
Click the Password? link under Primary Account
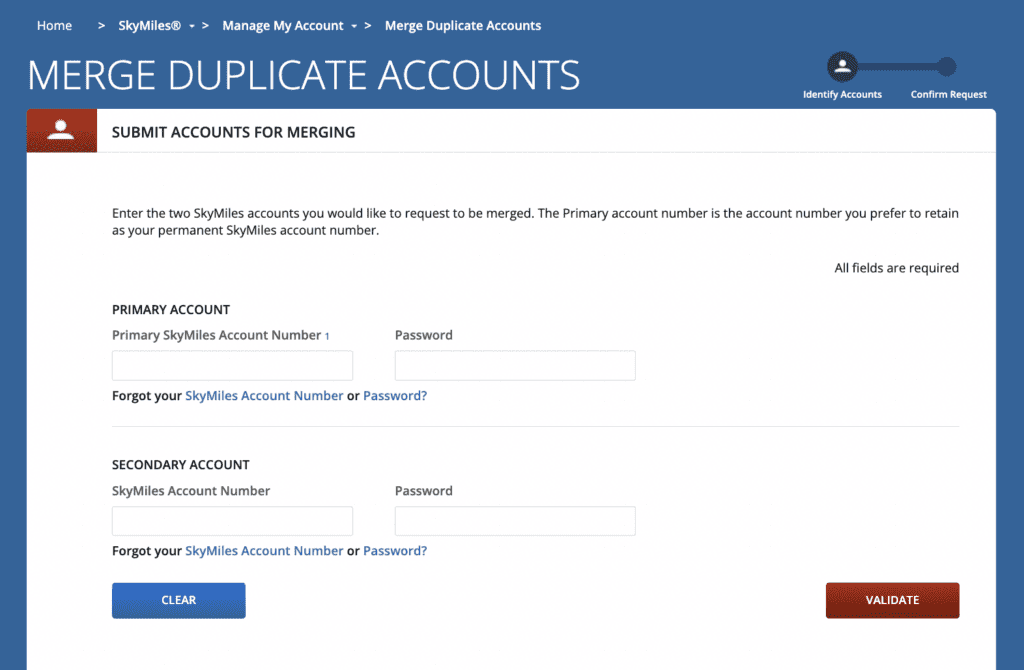(x=395, y=395)
